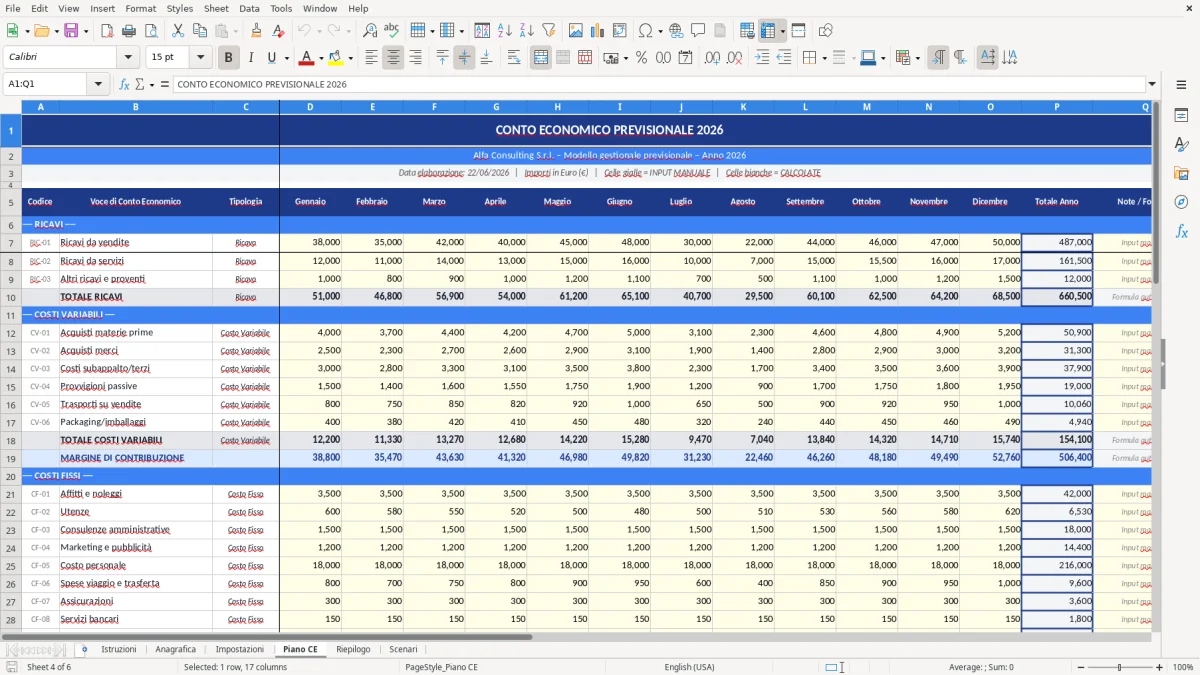
Task: Open the Underline style dropdown arrow
Action: pos(286,58)
